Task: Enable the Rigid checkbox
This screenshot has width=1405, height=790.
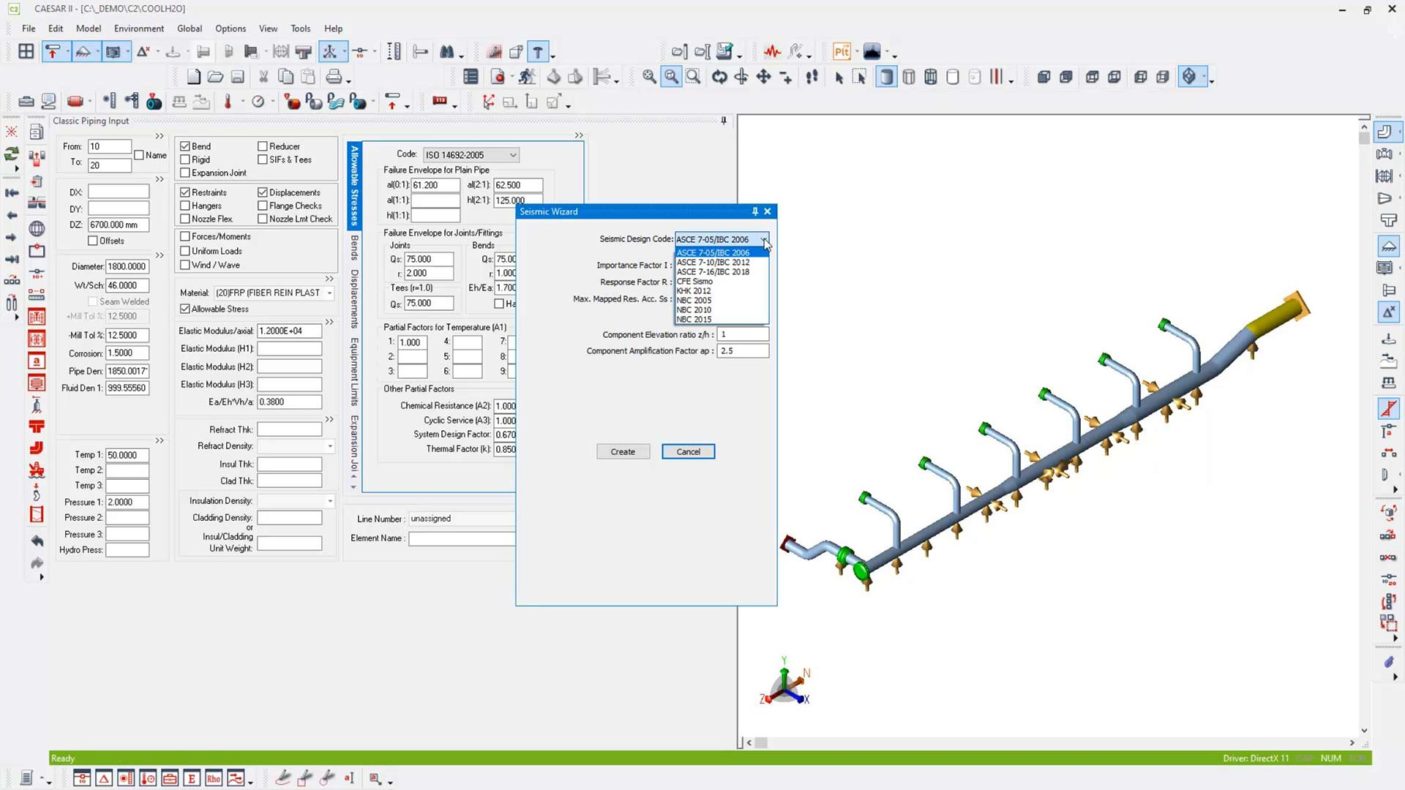Action: pyautogui.click(x=185, y=160)
